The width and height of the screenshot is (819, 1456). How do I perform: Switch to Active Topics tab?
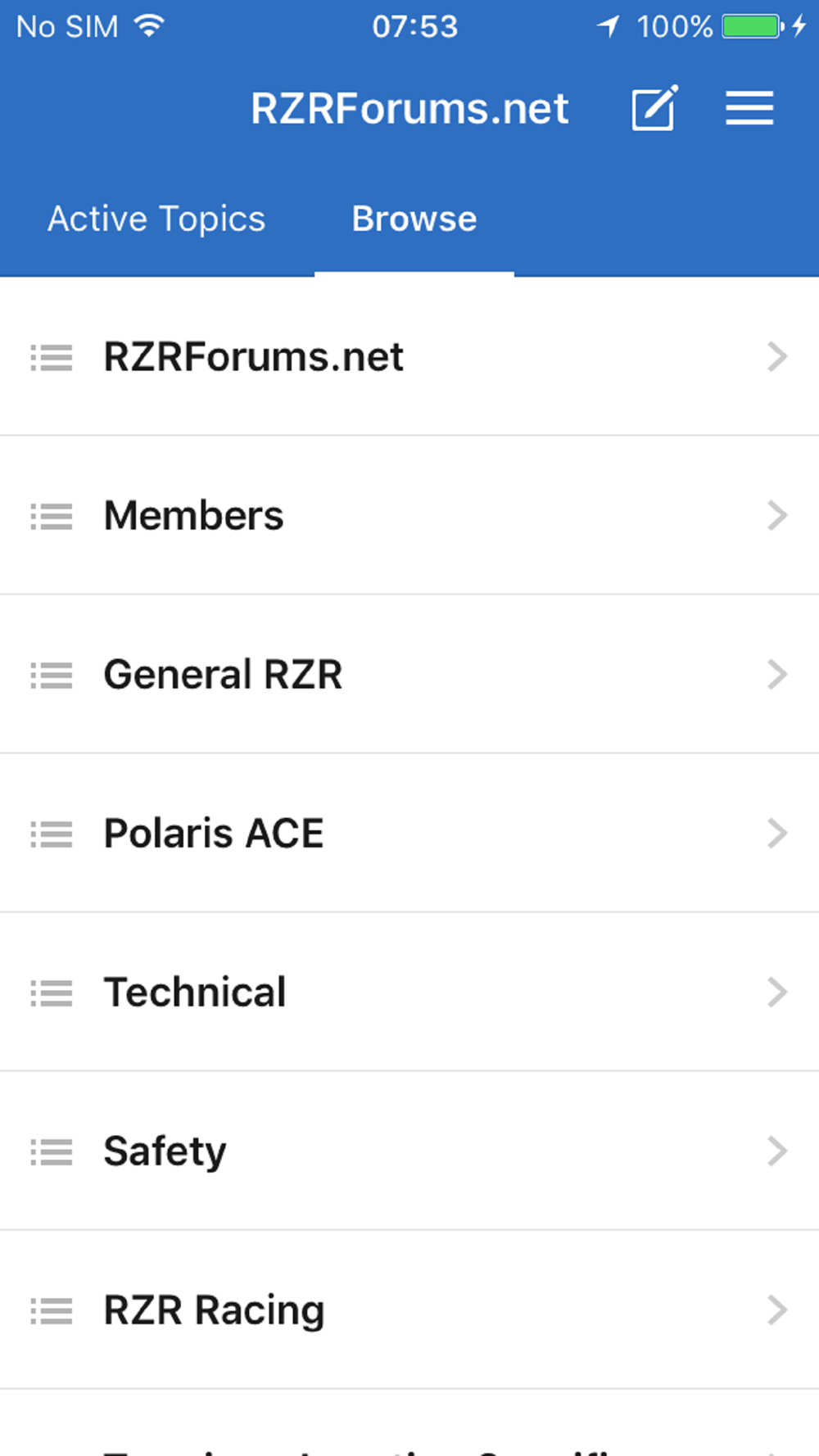(156, 219)
